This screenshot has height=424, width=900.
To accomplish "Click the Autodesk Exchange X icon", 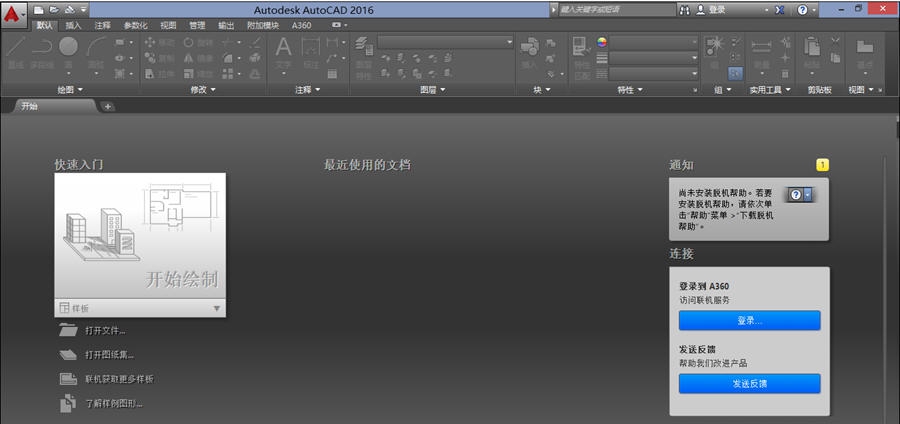I will click(779, 10).
